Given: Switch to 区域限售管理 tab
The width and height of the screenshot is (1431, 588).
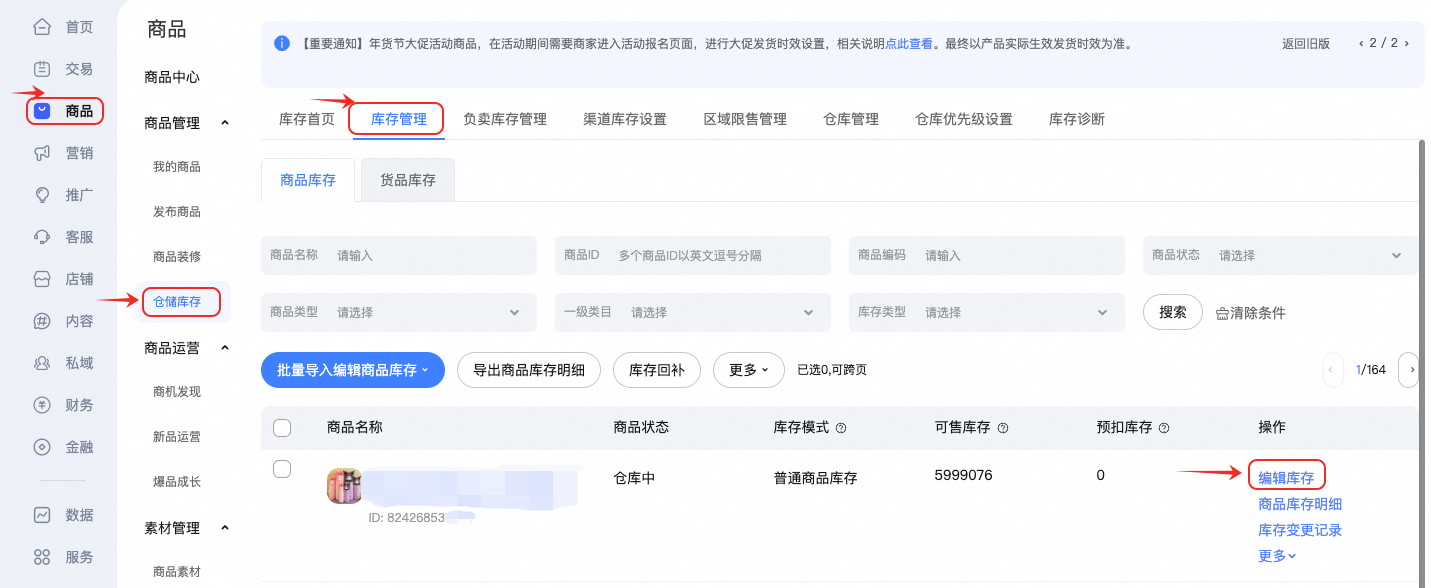Looking at the screenshot, I should point(745,119).
